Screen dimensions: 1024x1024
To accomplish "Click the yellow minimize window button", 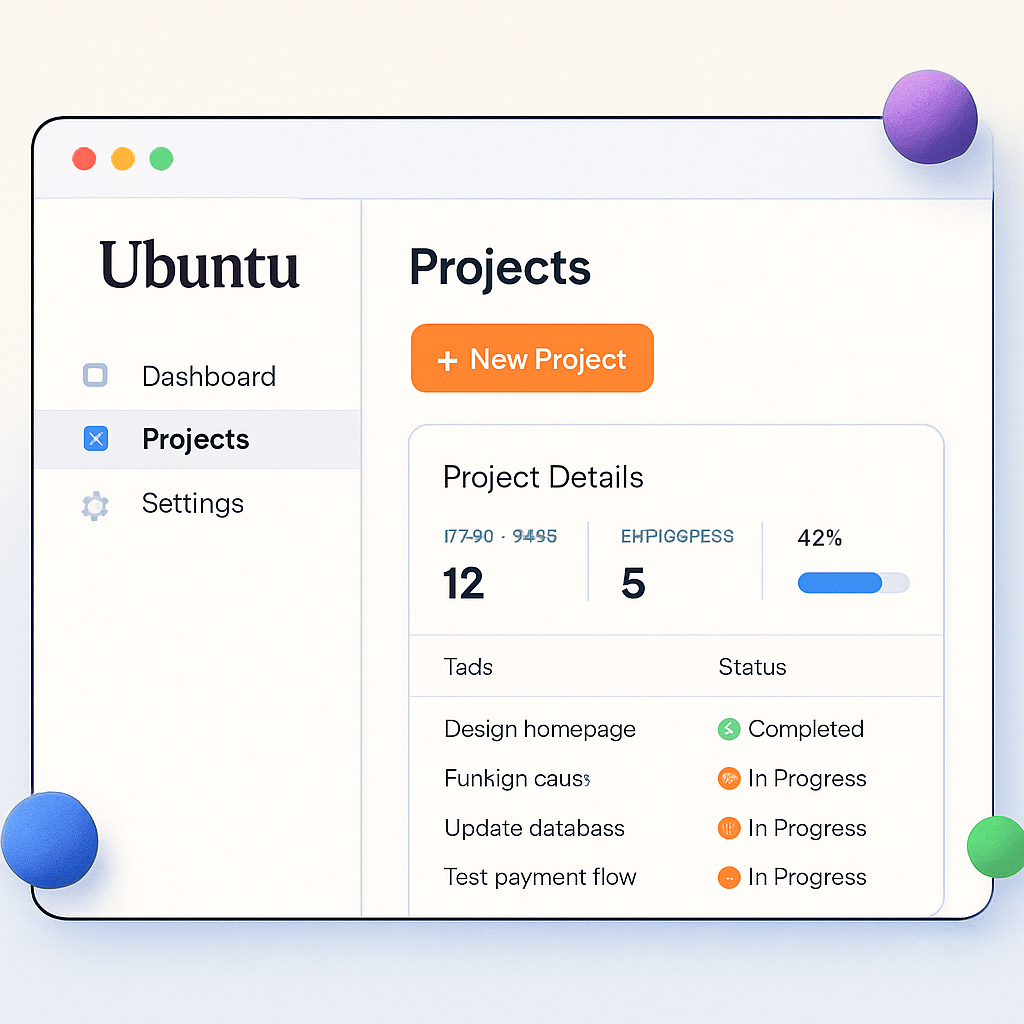I will coord(123,159).
